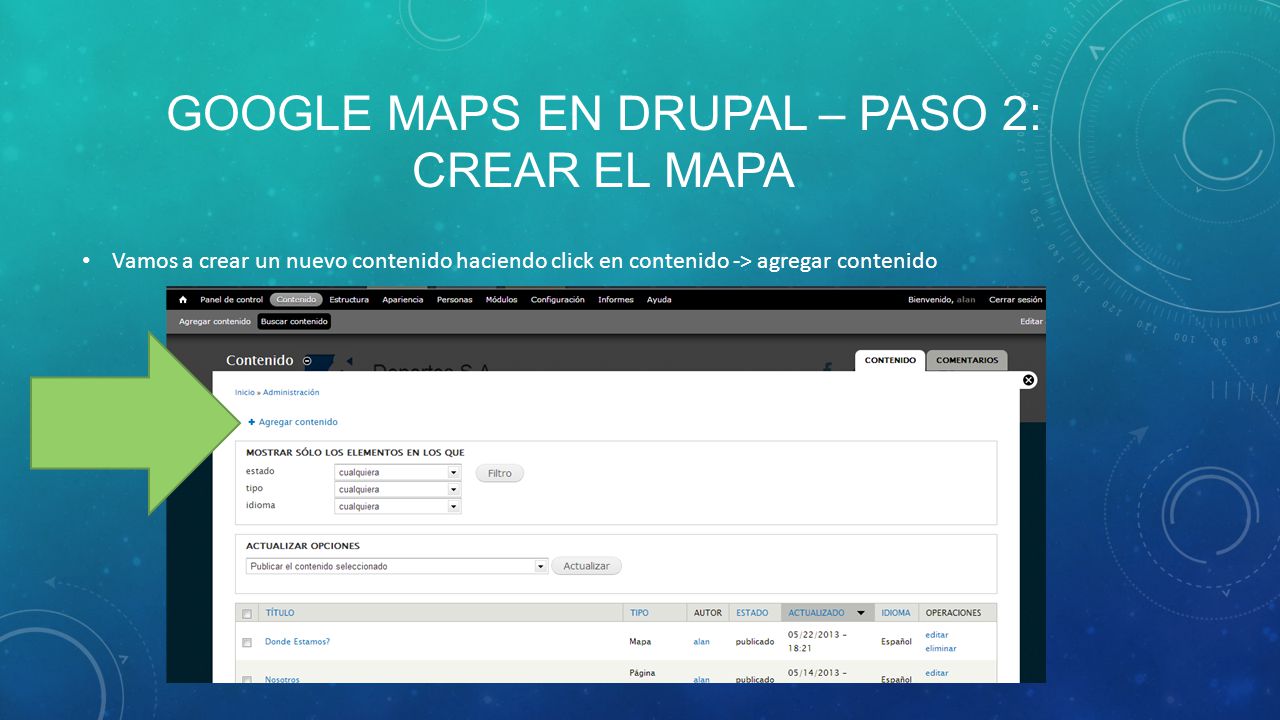Expand the Publicar el contenido seleccionado dropdown
Image resolution: width=1280 pixels, height=720 pixels.
(x=397, y=566)
